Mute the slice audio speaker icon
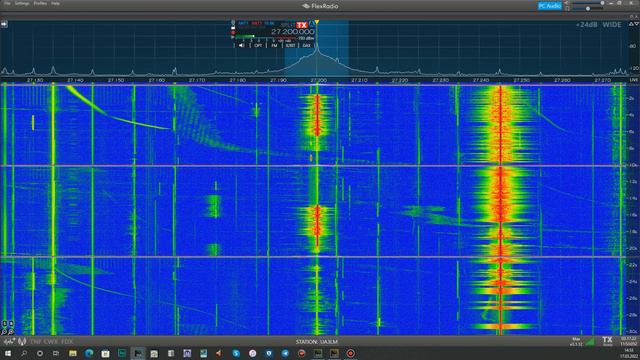The height and width of the screenshot is (360, 640). click(241, 45)
